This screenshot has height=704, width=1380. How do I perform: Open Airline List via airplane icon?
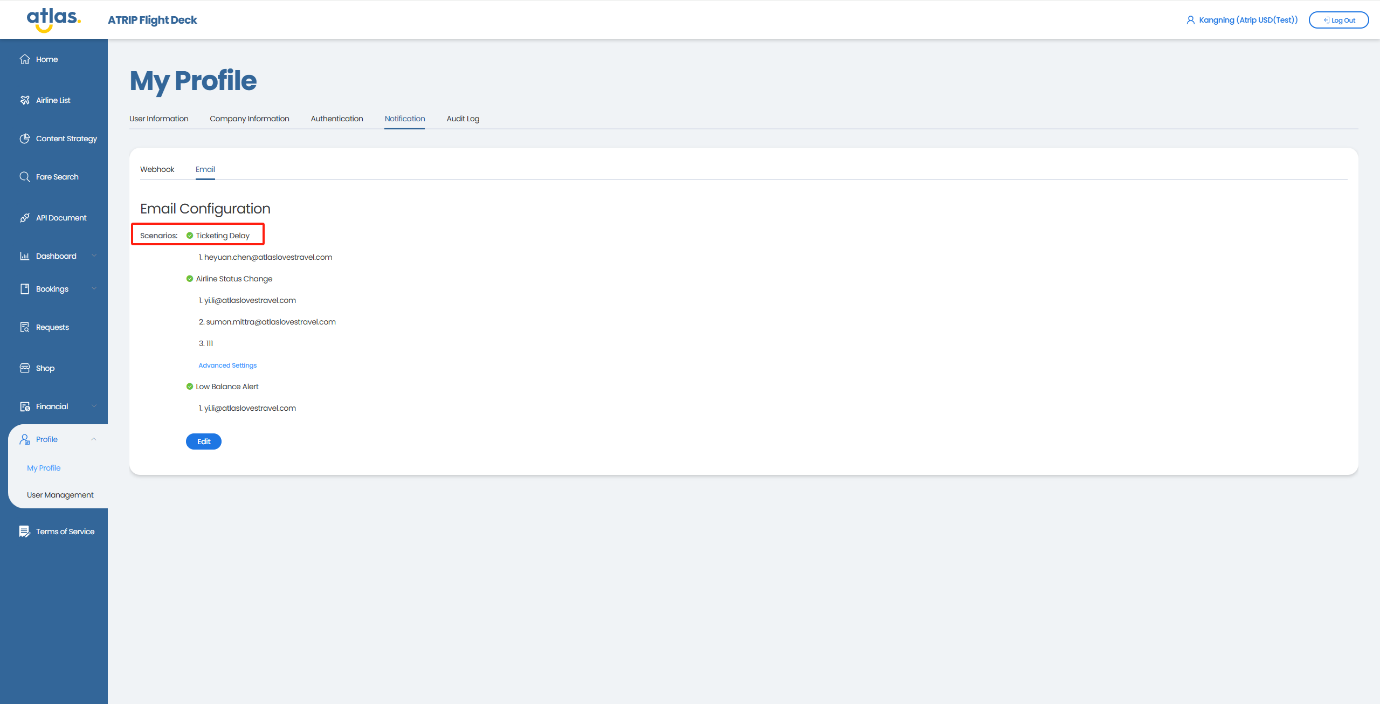click(x=25, y=100)
